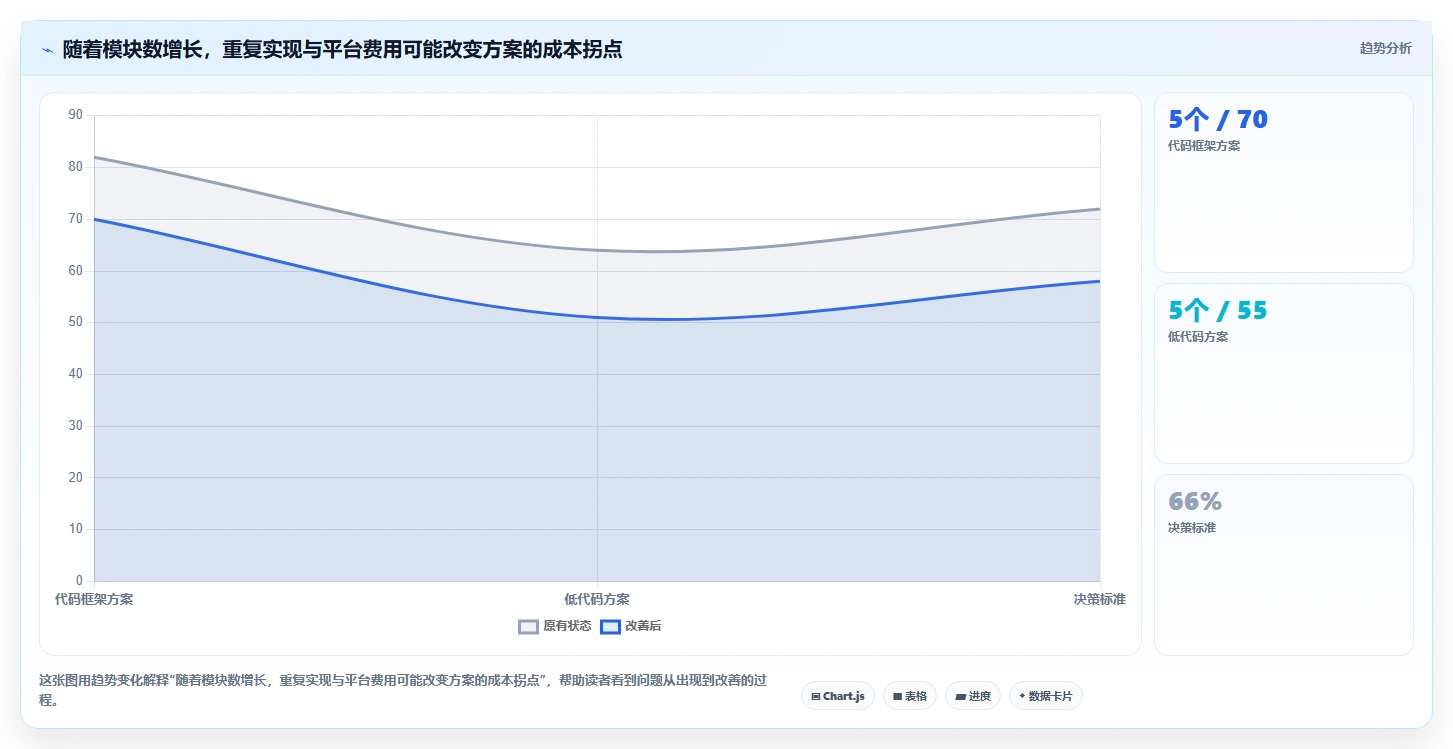Click the trend icon beside the header title
Viewport: 1453px width, 749px height.
tap(47, 50)
